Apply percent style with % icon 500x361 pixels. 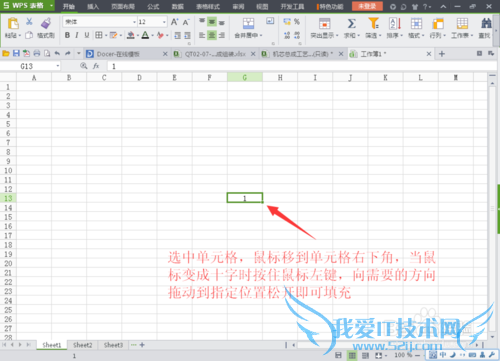pyautogui.click(x=297, y=22)
